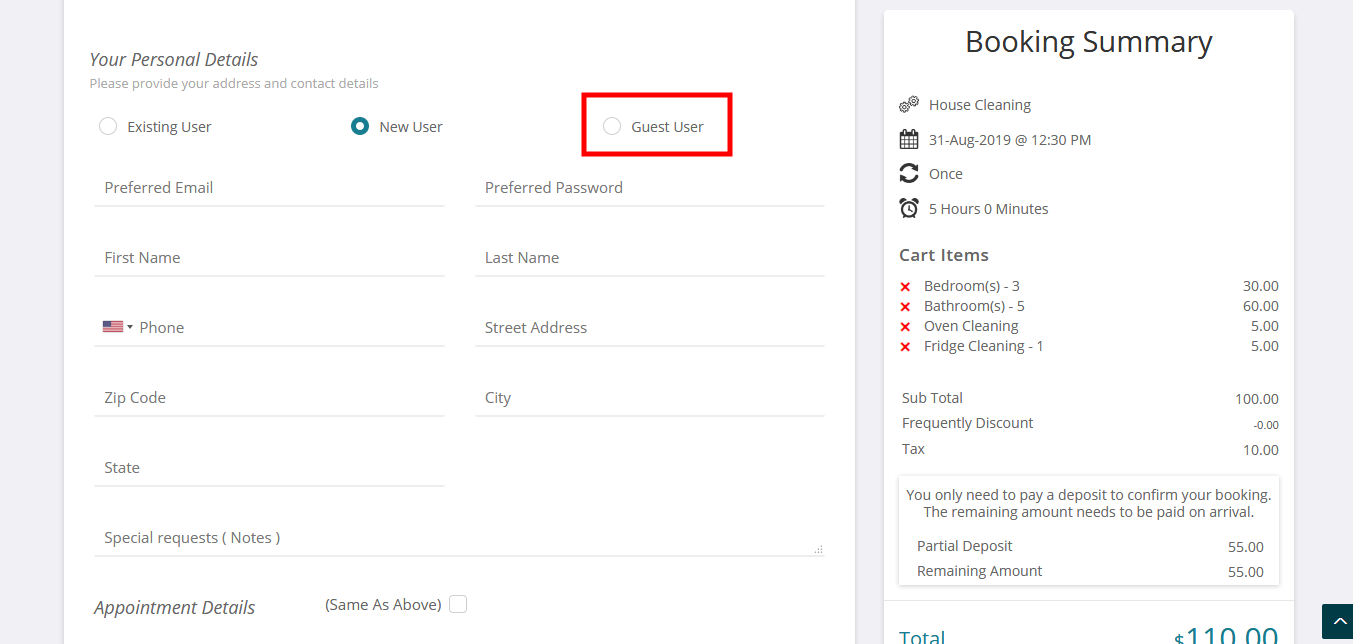Choose the Guest User radio option
The width and height of the screenshot is (1353, 644).
tap(612, 126)
